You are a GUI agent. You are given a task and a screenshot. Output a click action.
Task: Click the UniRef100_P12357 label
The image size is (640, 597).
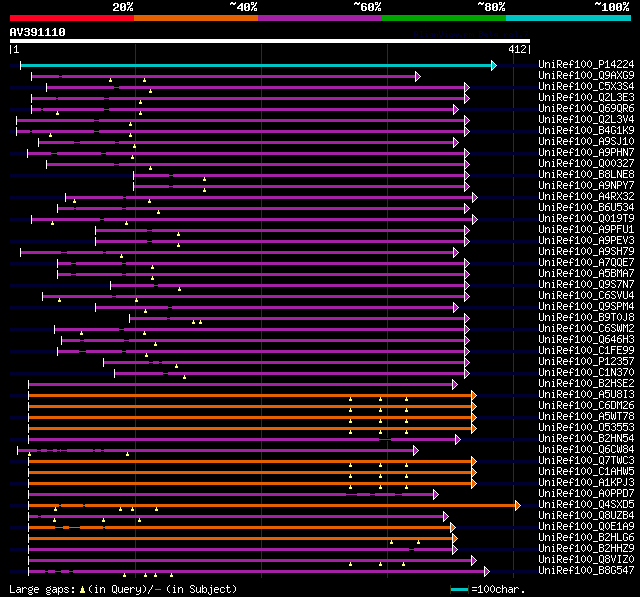586,362
